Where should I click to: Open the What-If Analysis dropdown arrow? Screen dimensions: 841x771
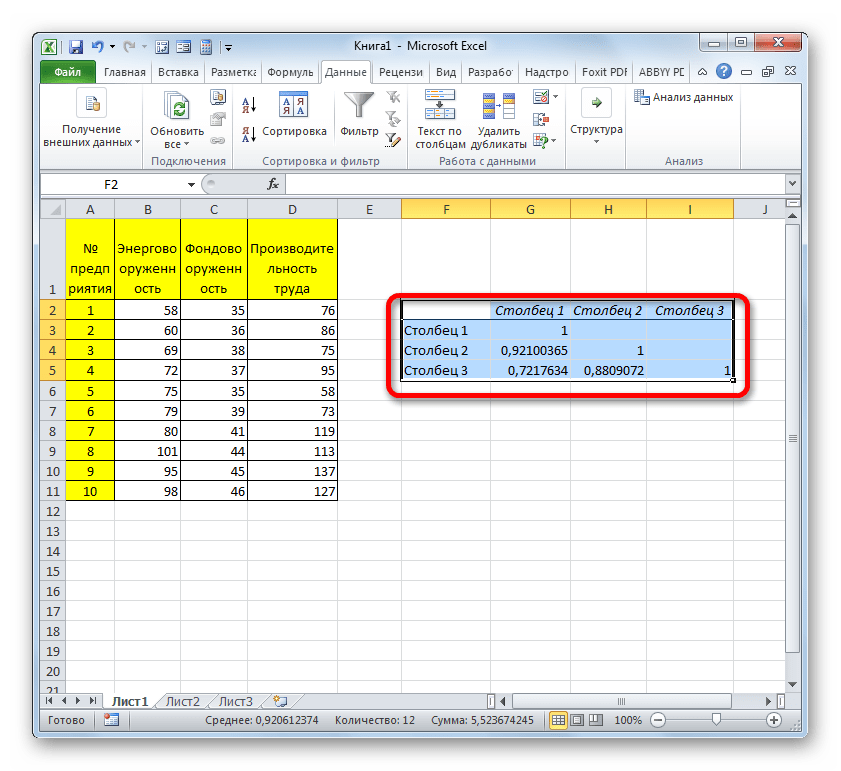554,141
